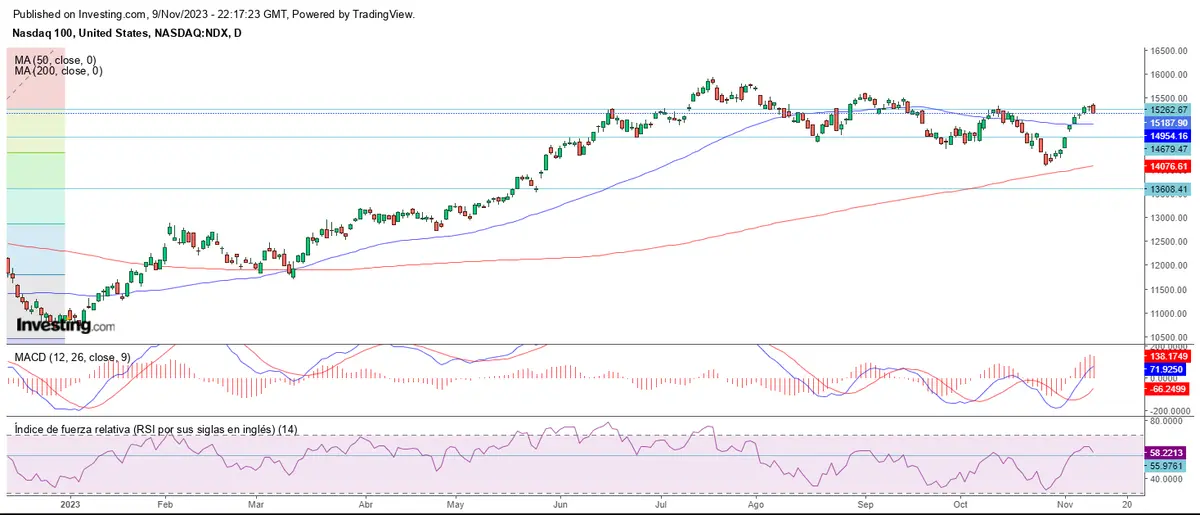Click the latest red candlestick in November

[x=1093, y=108]
